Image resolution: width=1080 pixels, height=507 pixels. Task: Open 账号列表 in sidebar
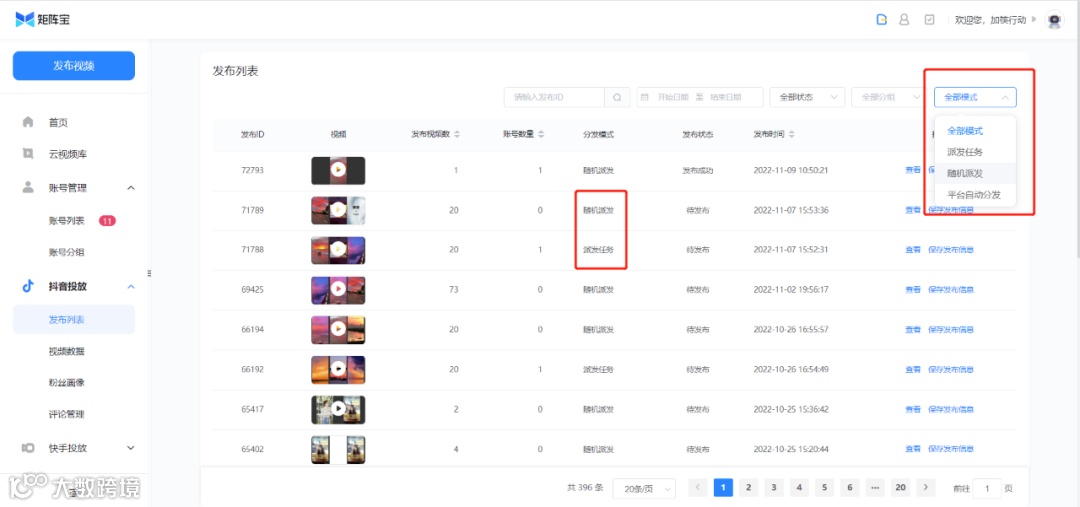coord(67,221)
